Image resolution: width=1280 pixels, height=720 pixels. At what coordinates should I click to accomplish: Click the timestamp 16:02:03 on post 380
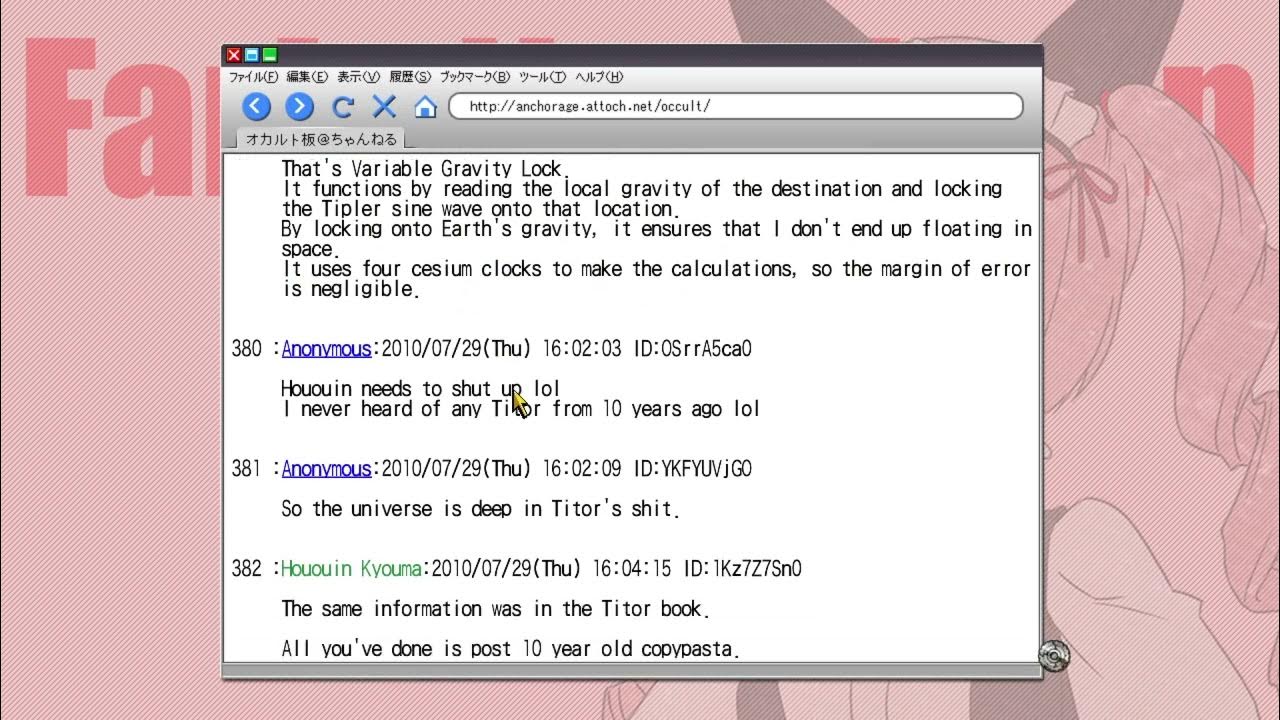tap(582, 349)
